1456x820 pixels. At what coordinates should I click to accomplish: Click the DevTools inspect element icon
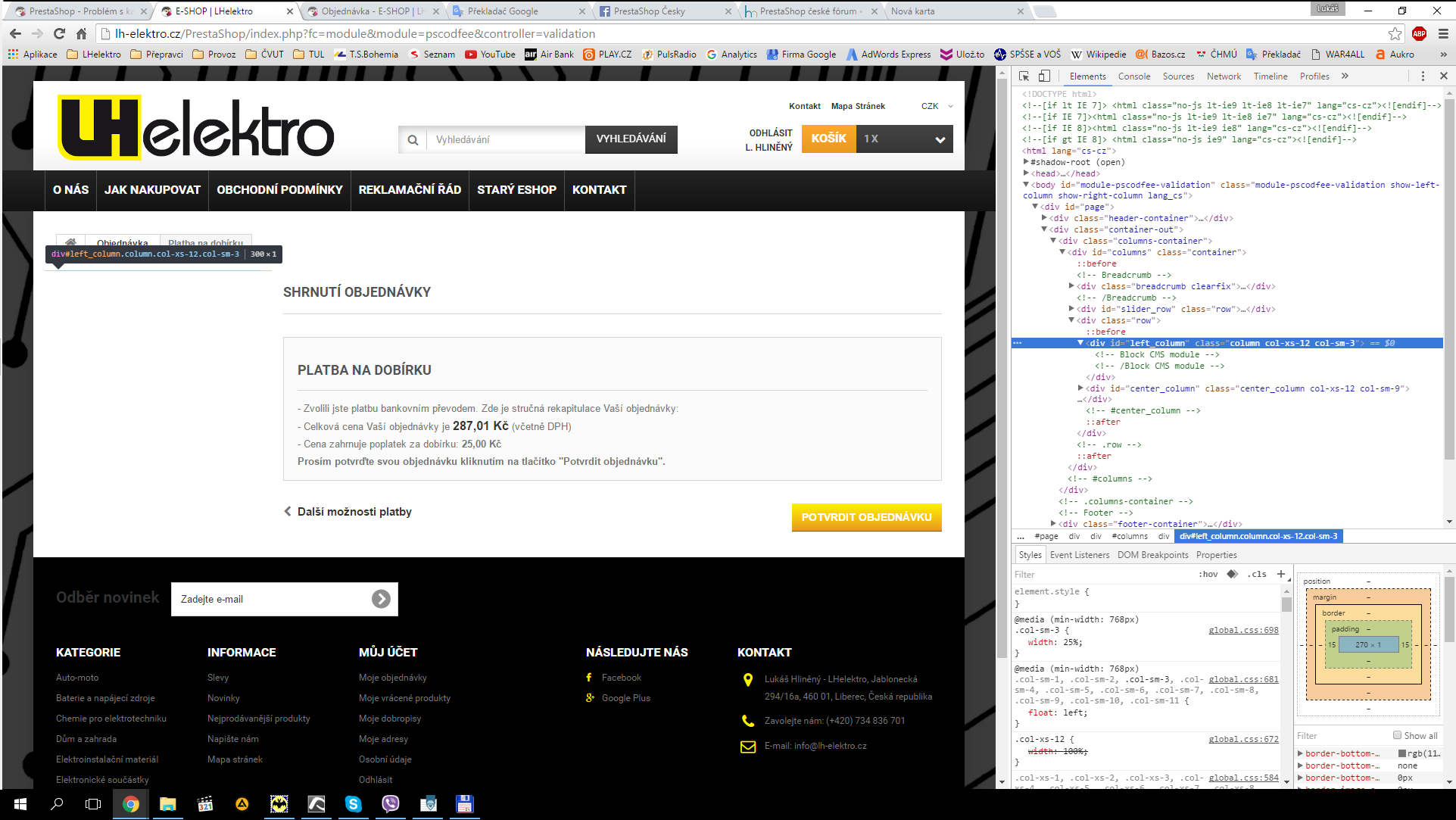[1024, 76]
